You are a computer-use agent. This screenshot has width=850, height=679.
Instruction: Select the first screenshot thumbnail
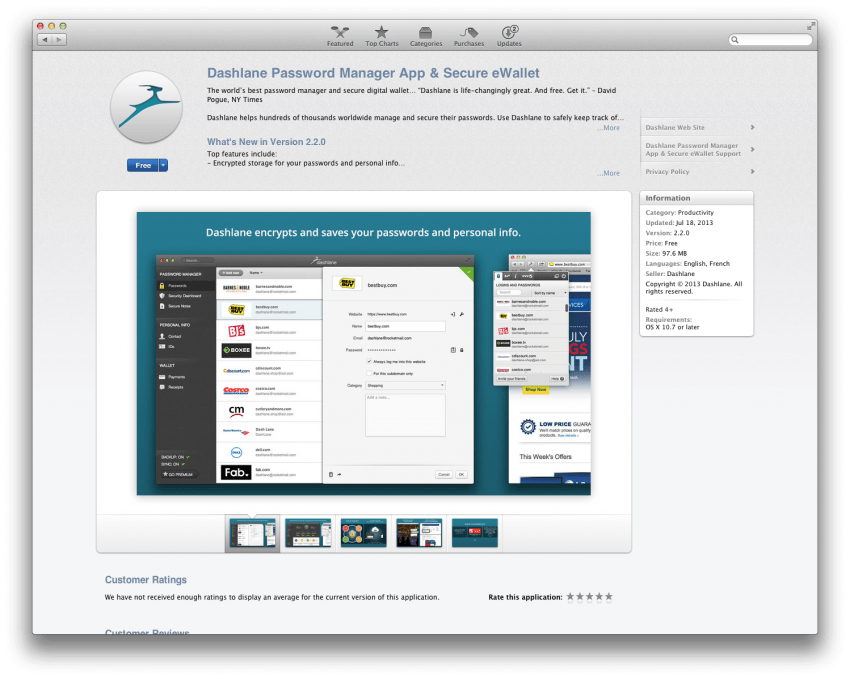(x=252, y=533)
